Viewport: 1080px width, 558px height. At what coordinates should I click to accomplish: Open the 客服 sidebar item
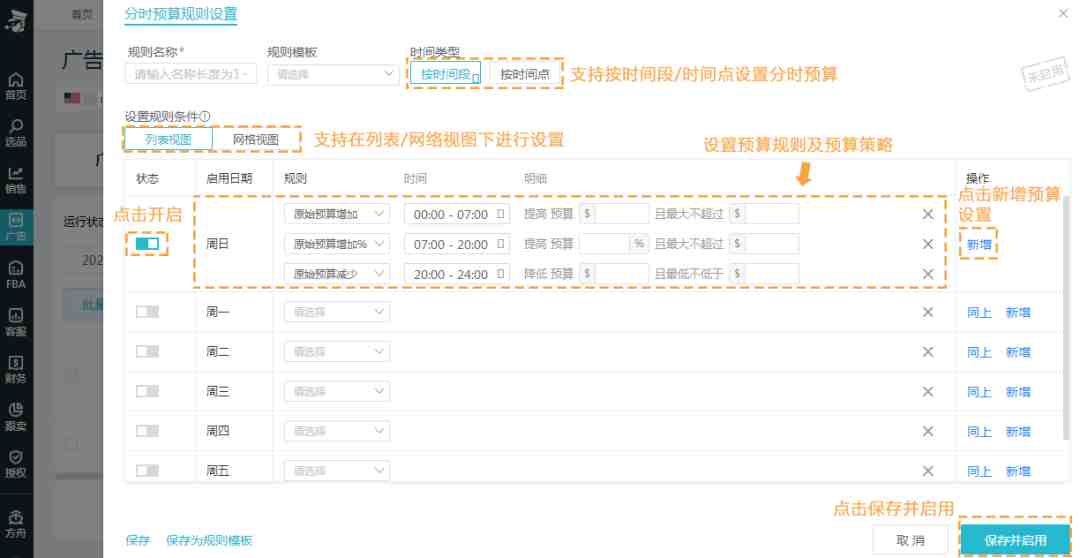15,322
